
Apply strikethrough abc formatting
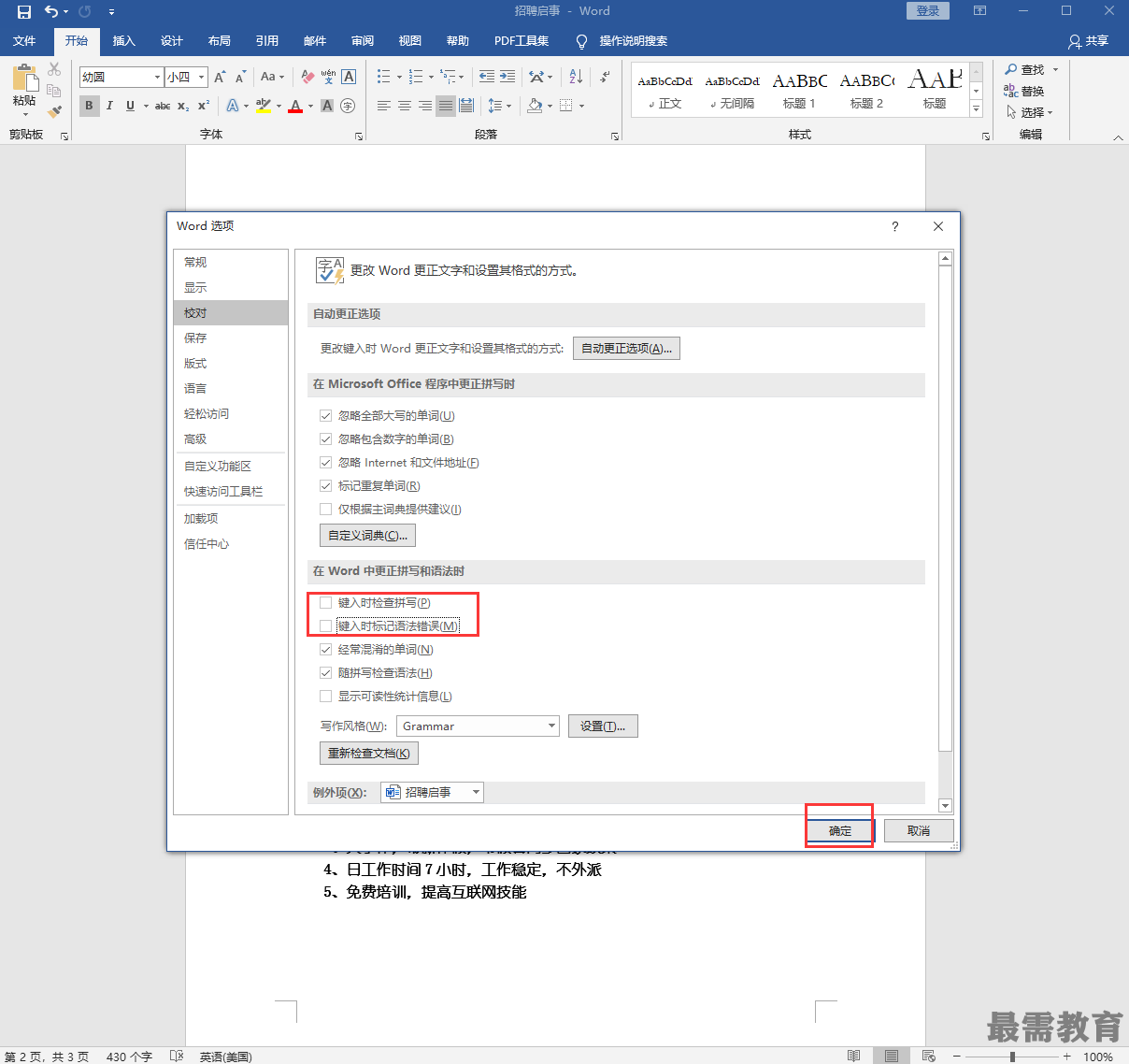(x=163, y=106)
